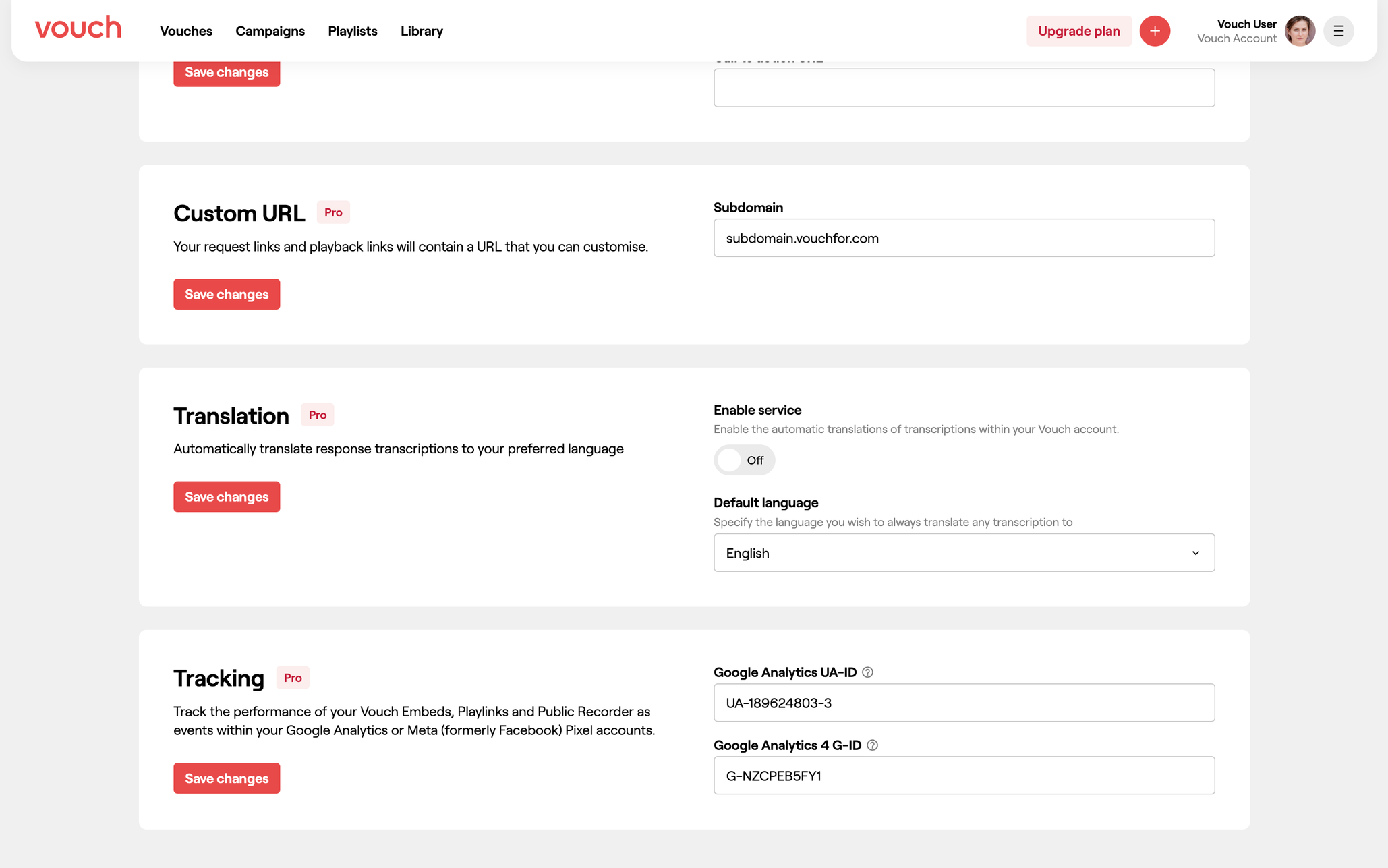Image resolution: width=1388 pixels, height=868 pixels.
Task: Click the Google Analytics 4 G-ID field
Action: 963,776
